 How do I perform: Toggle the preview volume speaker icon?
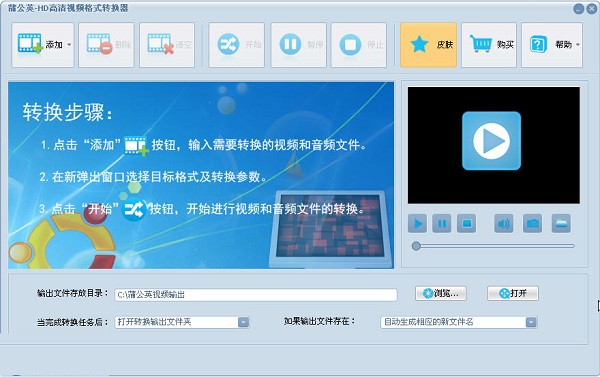[x=504, y=223]
